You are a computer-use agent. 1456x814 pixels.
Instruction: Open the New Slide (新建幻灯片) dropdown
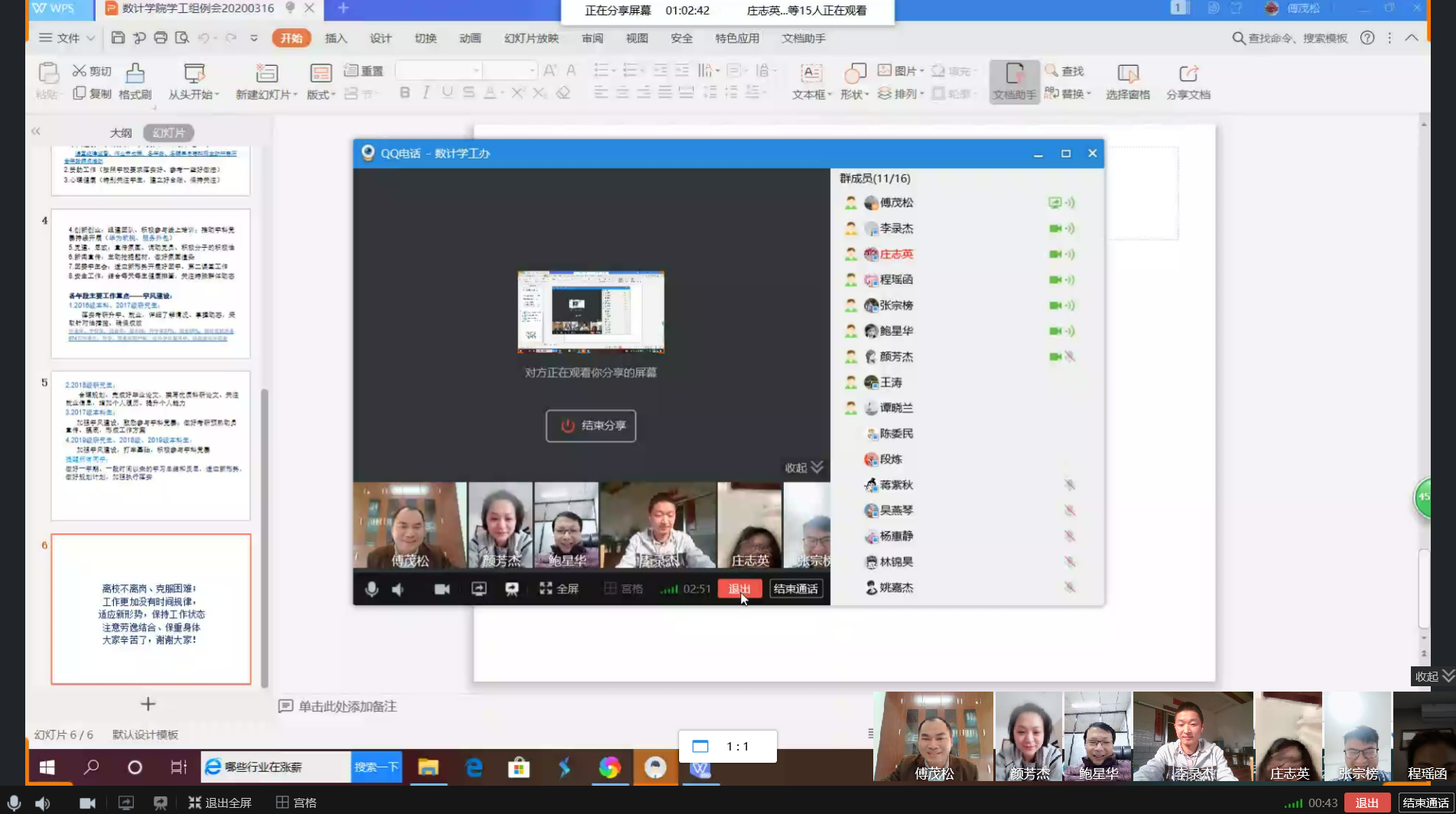(267, 94)
